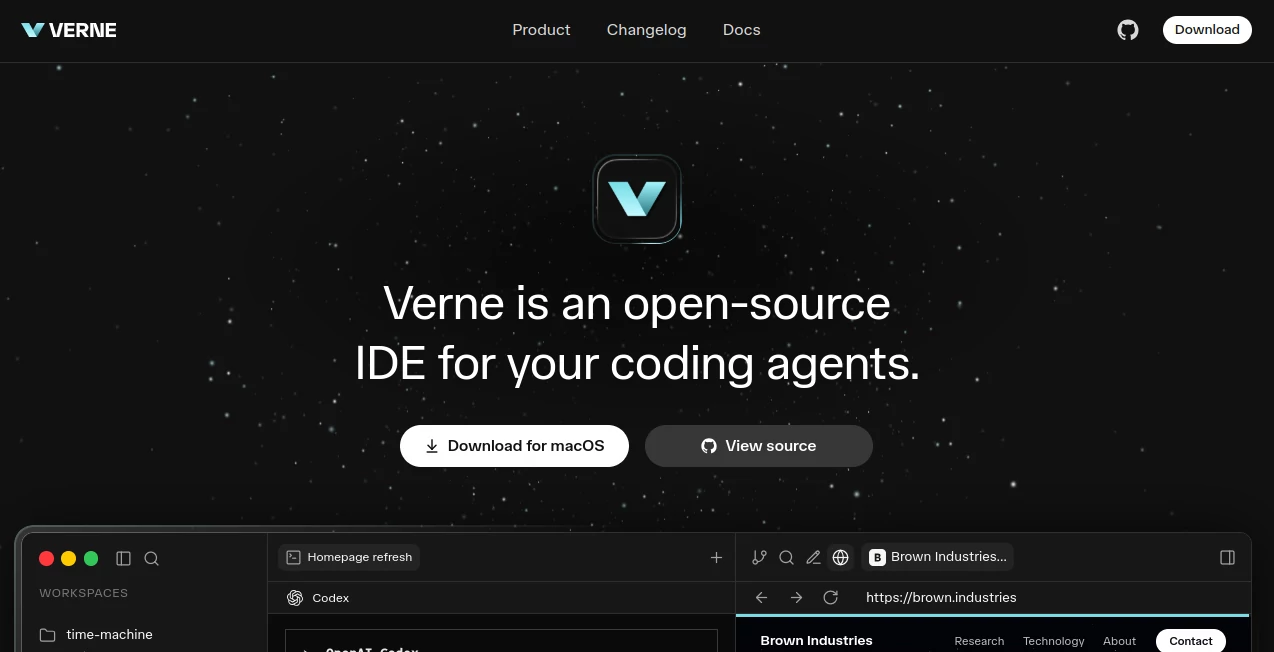
Task: Open Technology link in embedded site
Action: [1053, 641]
